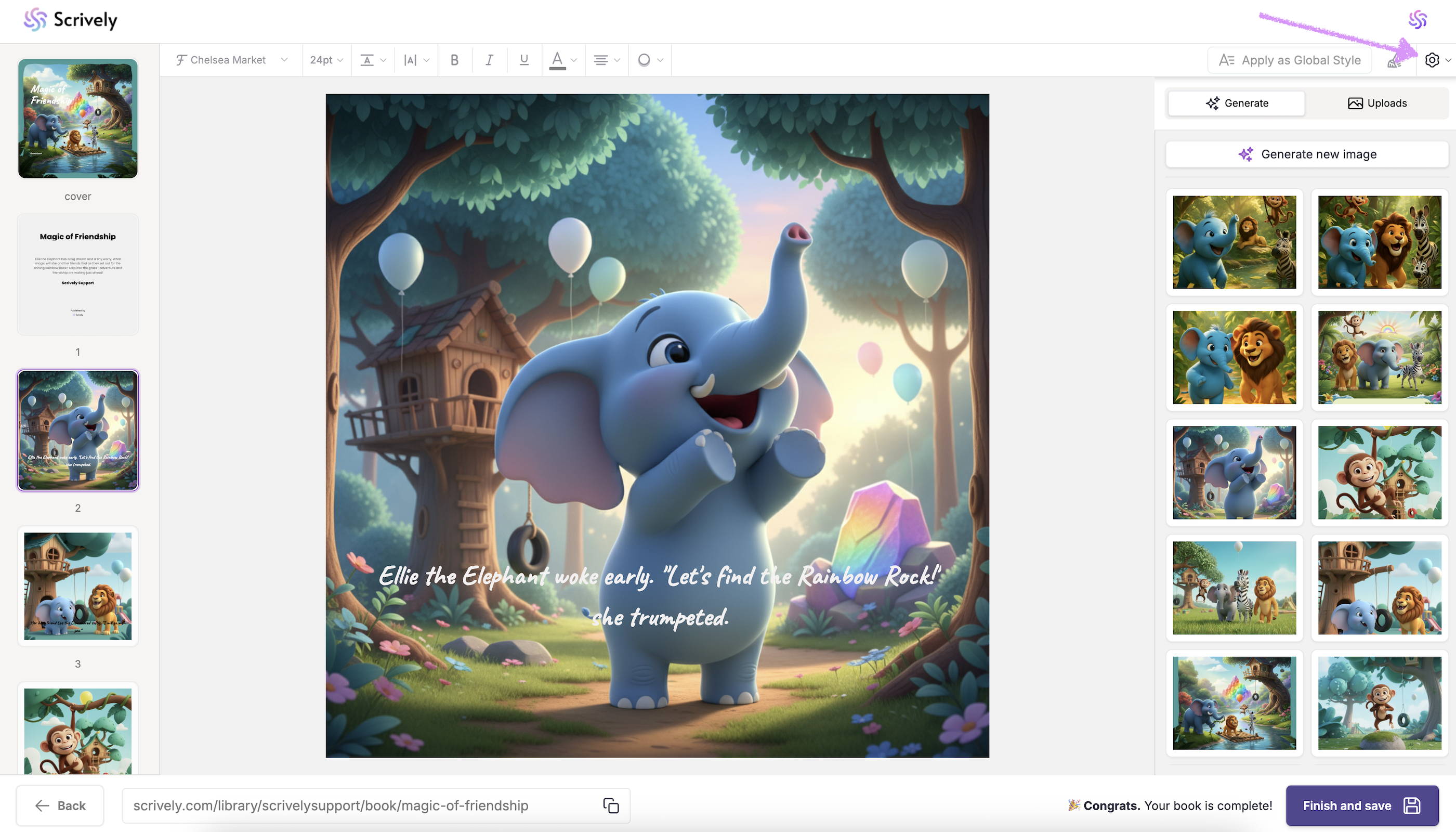Image resolution: width=1456 pixels, height=832 pixels.
Task: Expand the text alignment dropdown
Action: pos(607,60)
